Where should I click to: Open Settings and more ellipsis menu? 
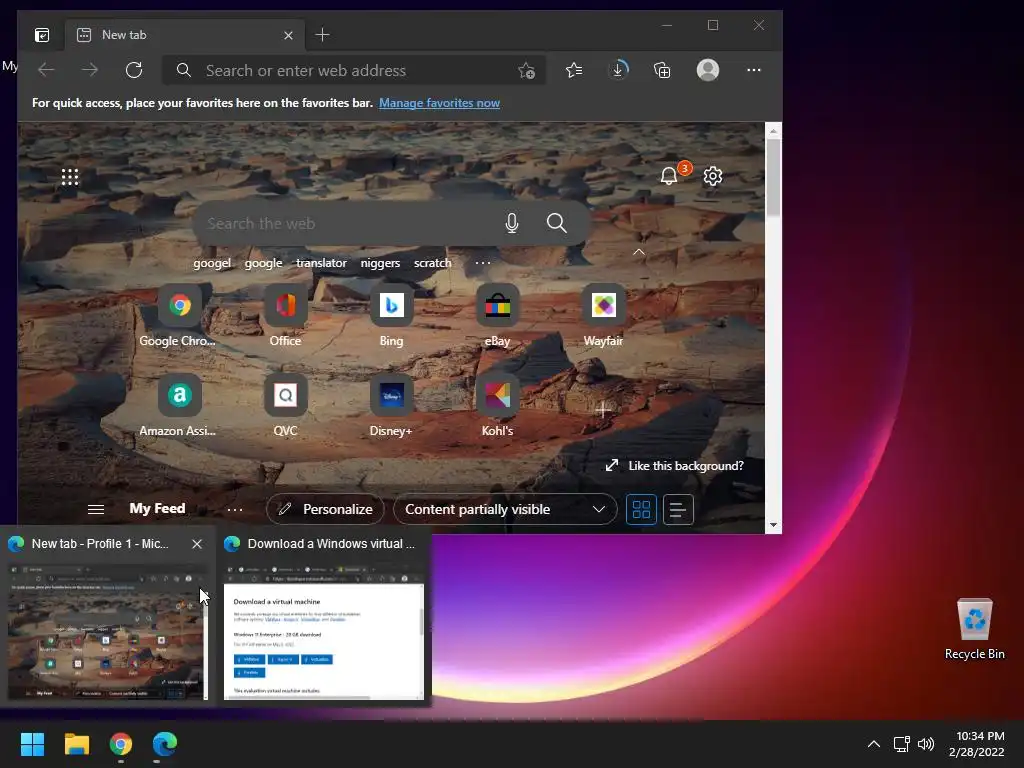[754, 70]
